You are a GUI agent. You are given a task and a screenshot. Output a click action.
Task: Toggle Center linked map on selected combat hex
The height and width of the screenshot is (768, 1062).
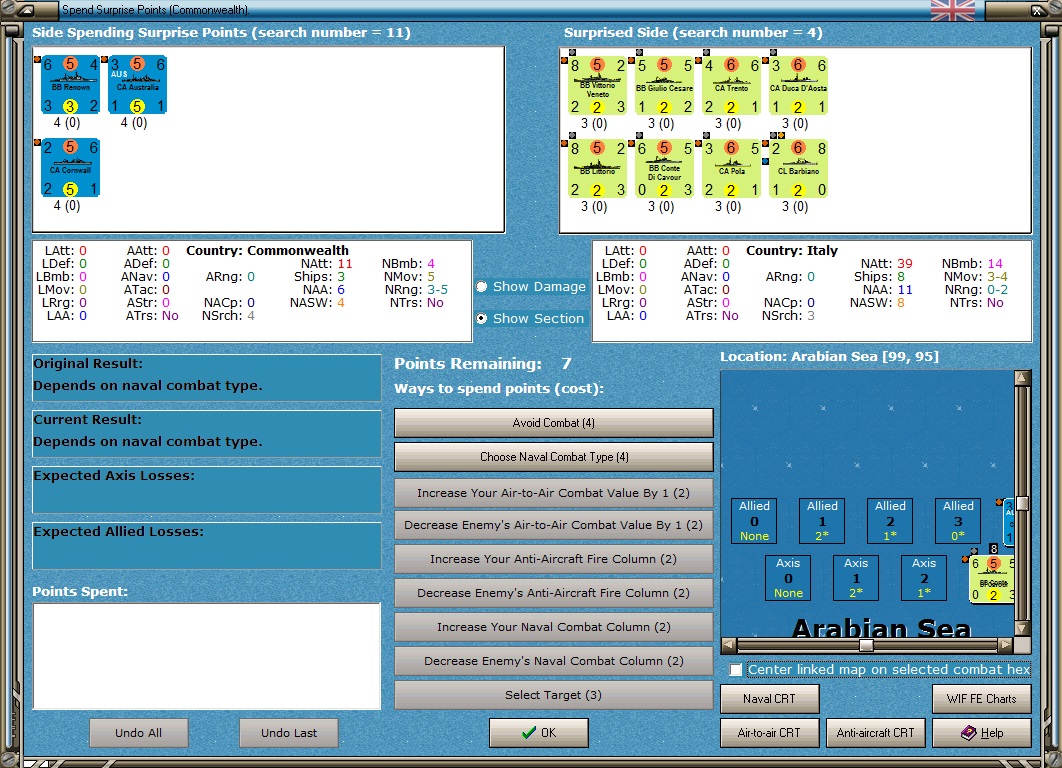click(x=736, y=670)
